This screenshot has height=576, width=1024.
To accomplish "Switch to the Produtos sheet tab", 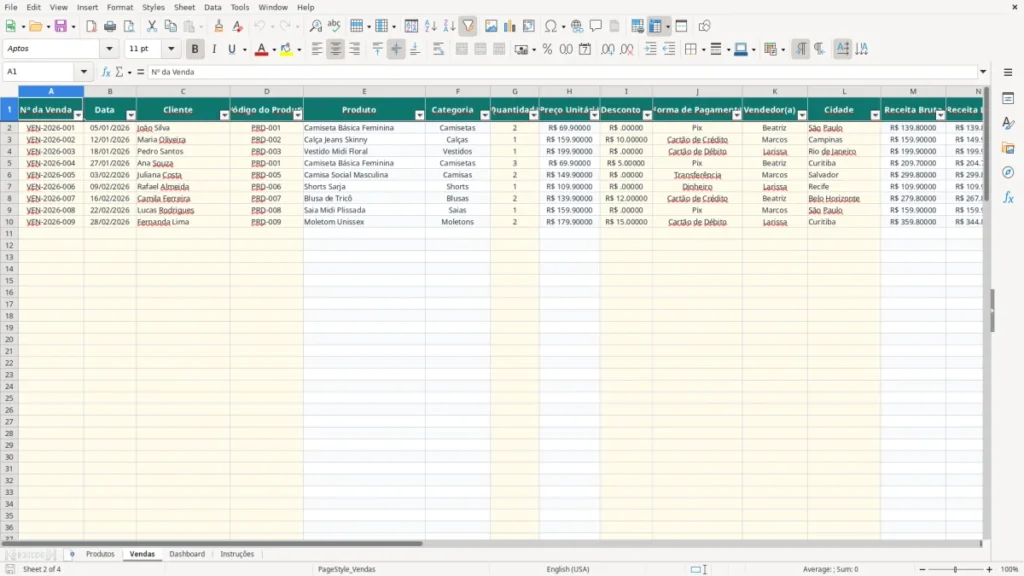I will (x=100, y=554).
